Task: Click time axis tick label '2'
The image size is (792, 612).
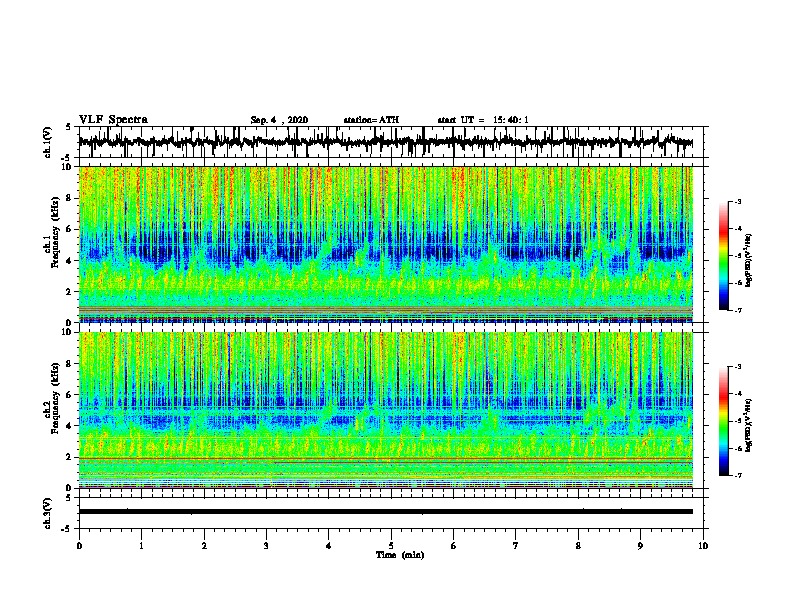Action: 204,546
